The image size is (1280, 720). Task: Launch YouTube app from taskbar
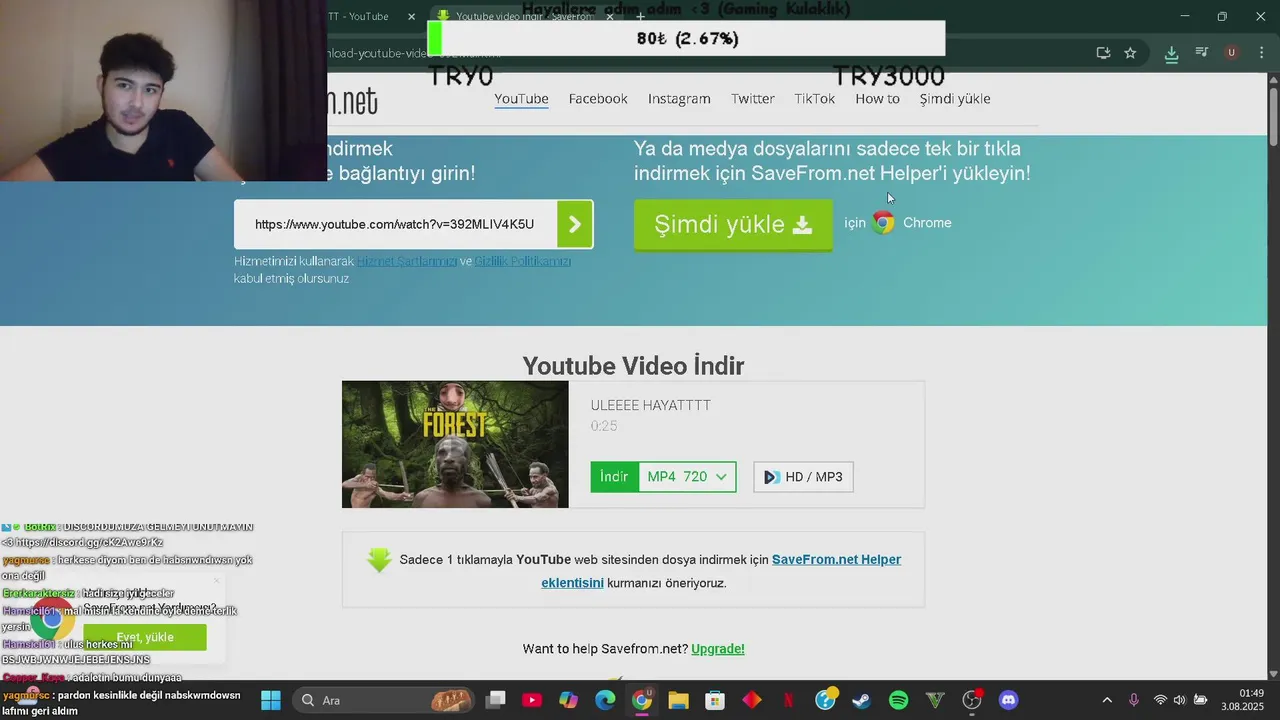[531, 700]
